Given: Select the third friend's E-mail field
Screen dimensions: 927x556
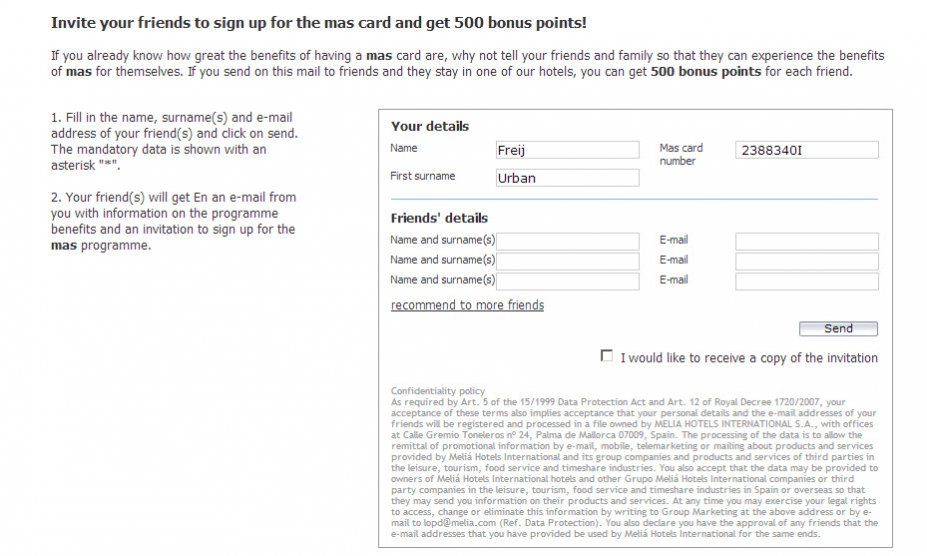Looking at the screenshot, I should pos(806,281).
